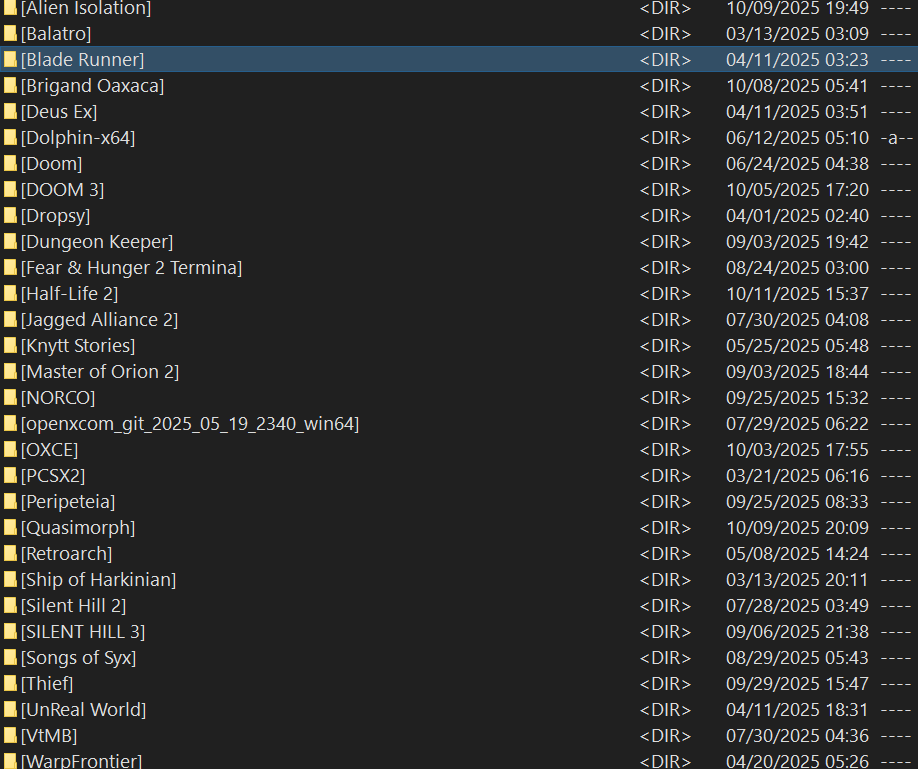Click the date 03/13/2025 20:11

coord(797,579)
